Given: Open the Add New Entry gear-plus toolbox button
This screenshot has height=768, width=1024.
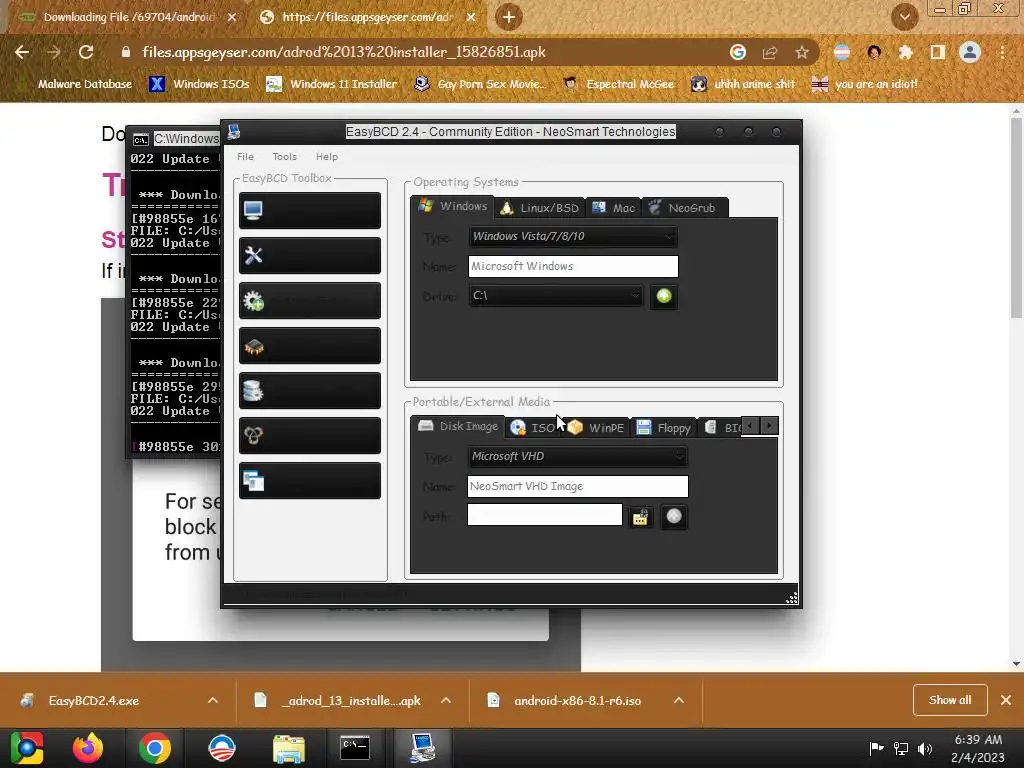Looking at the screenshot, I should 310,300.
